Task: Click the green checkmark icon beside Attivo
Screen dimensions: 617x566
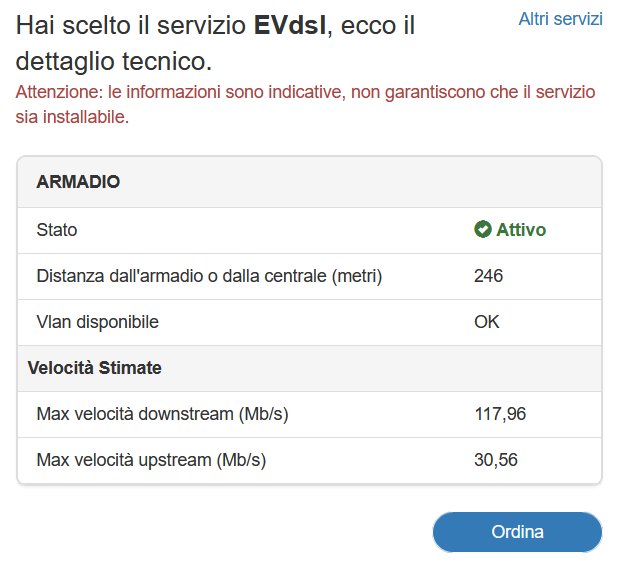Action: (x=483, y=230)
